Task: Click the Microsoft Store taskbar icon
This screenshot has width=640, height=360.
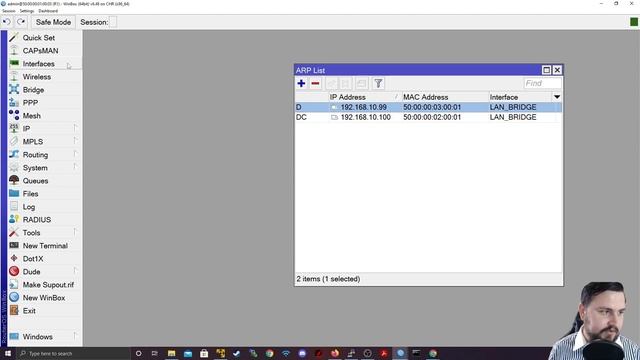Action: click(204, 353)
